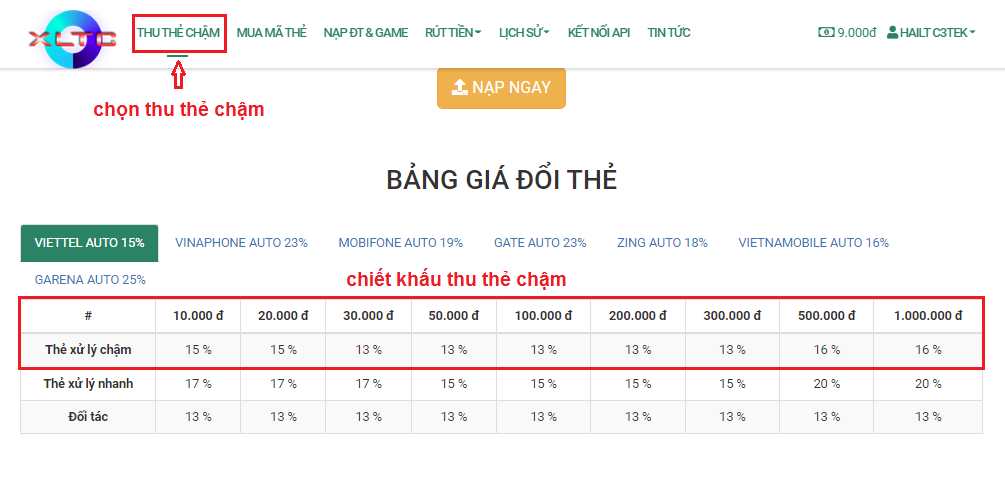The image size is (1005, 478).
Task: Click the wallet balance money icon
Action: (x=827, y=32)
